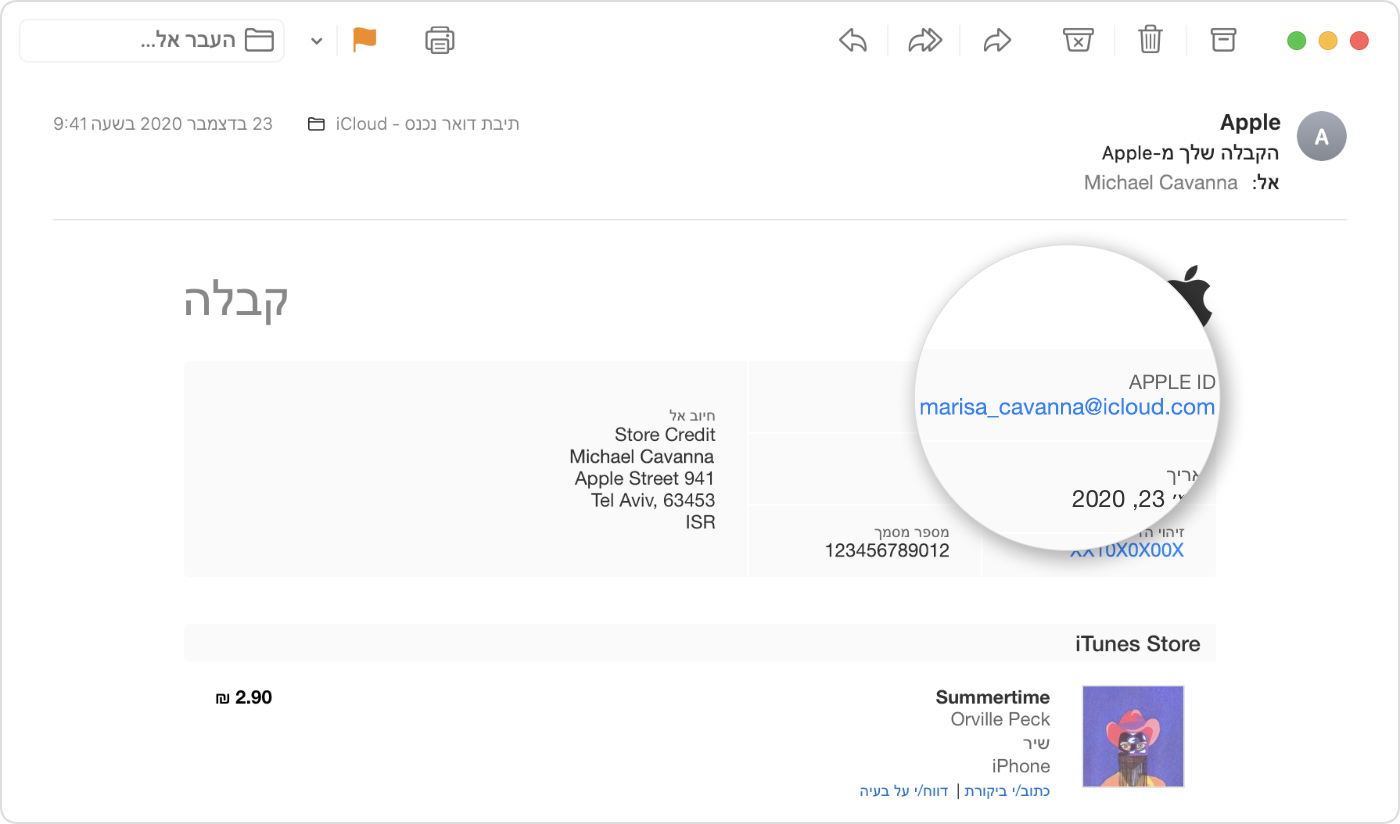
Task: Click the Write a Review link
Action: point(1007,791)
